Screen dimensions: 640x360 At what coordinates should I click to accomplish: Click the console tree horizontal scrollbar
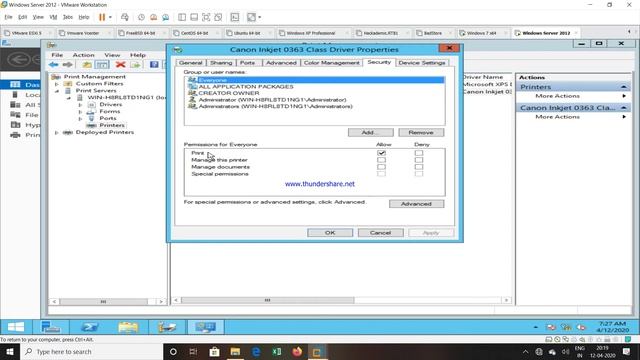(x=104, y=302)
